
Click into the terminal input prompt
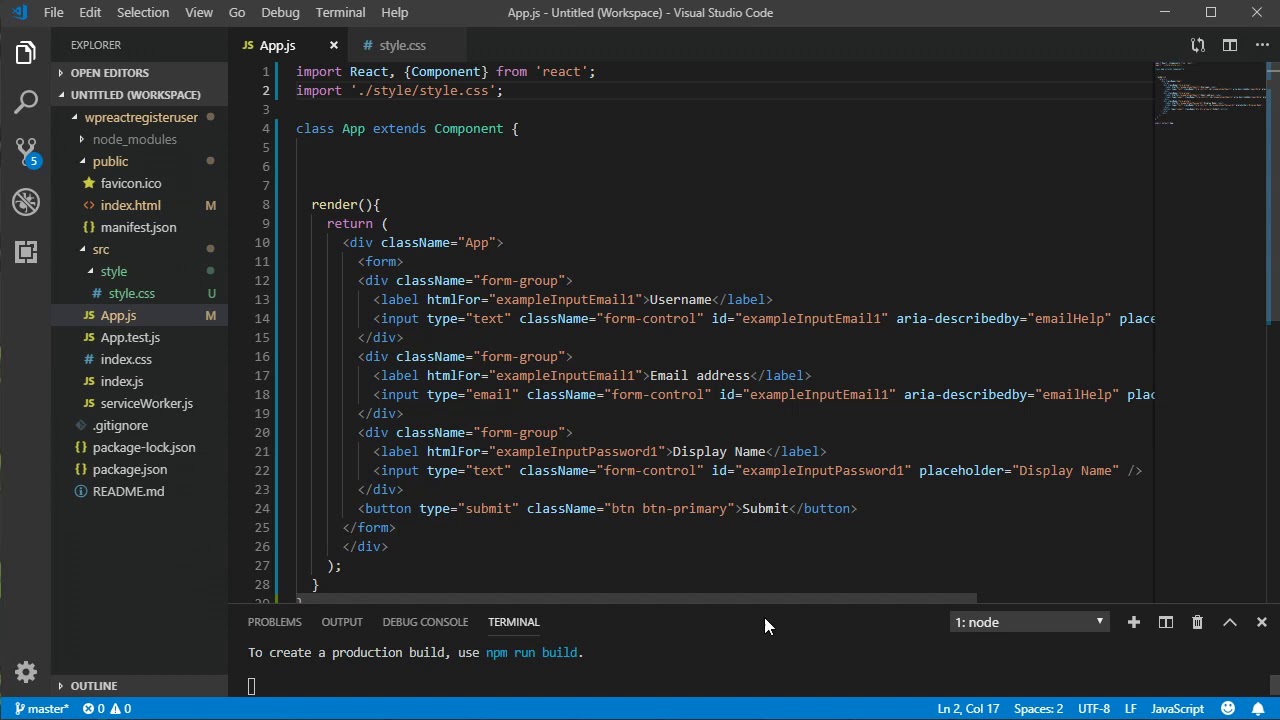(252, 686)
